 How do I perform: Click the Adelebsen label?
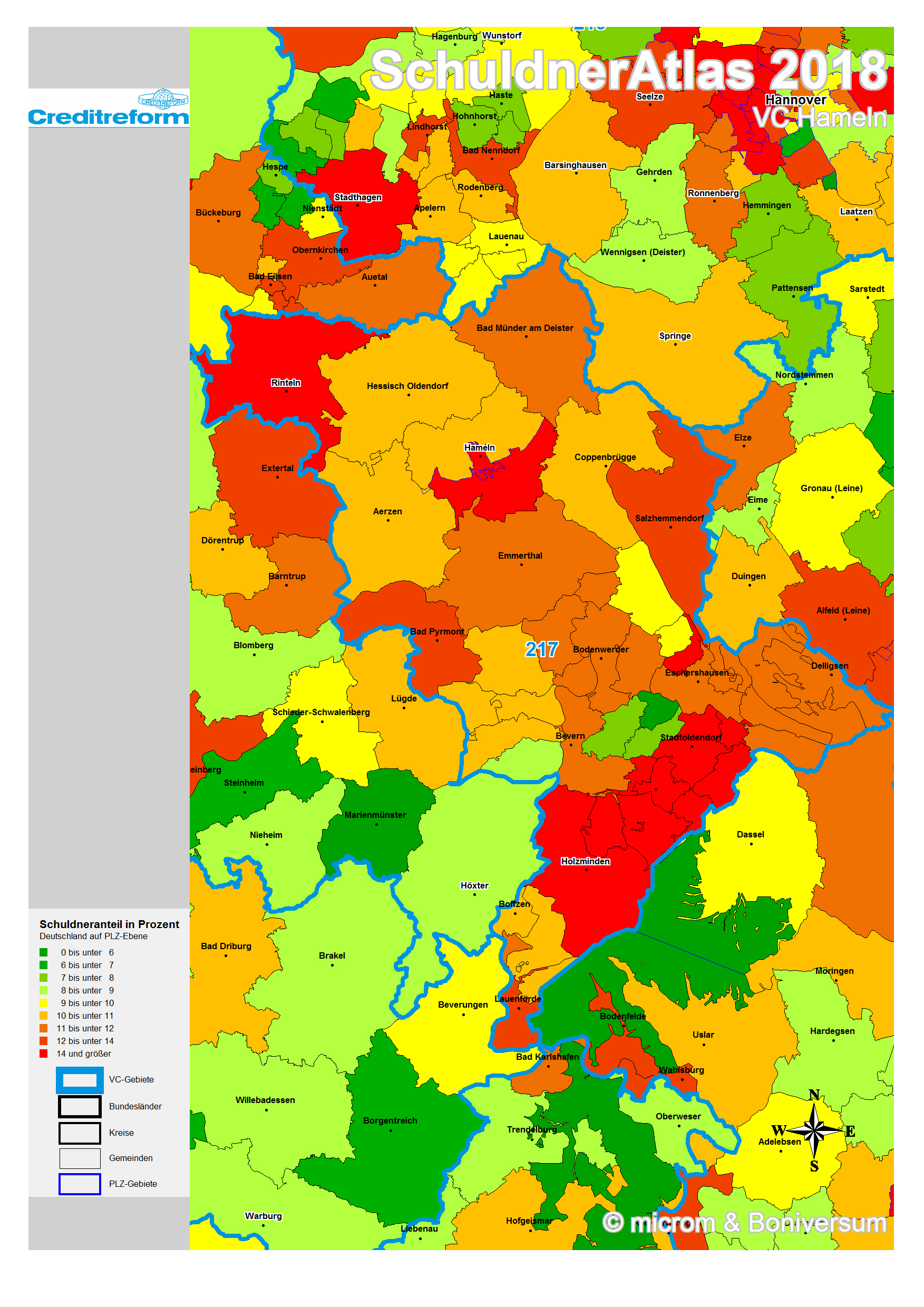(780, 1142)
